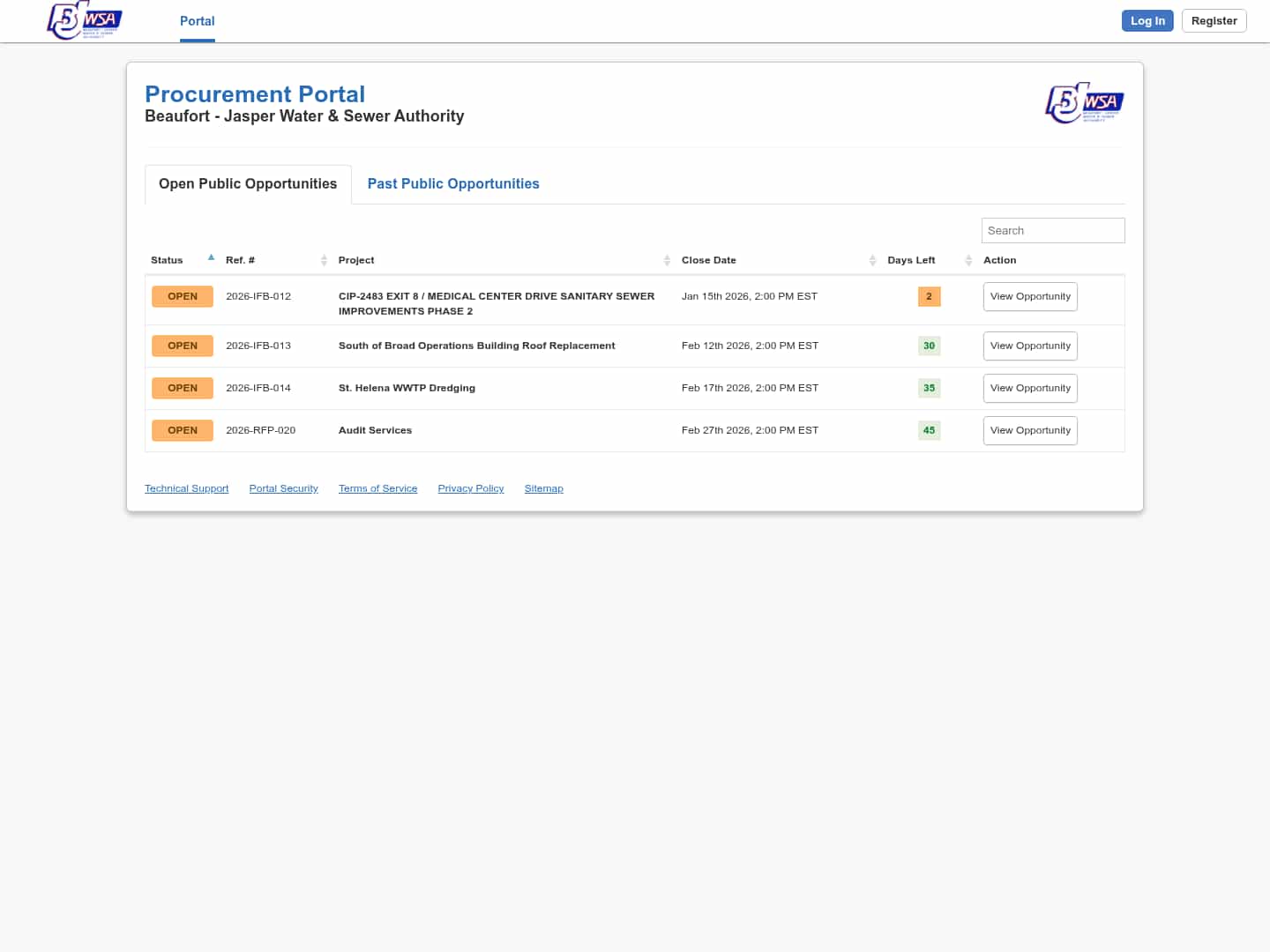The height and width of the screenshot is (952, 1270).
Task: View opportunity for St. Helena WWTP Dredging
Action: 1029,389
